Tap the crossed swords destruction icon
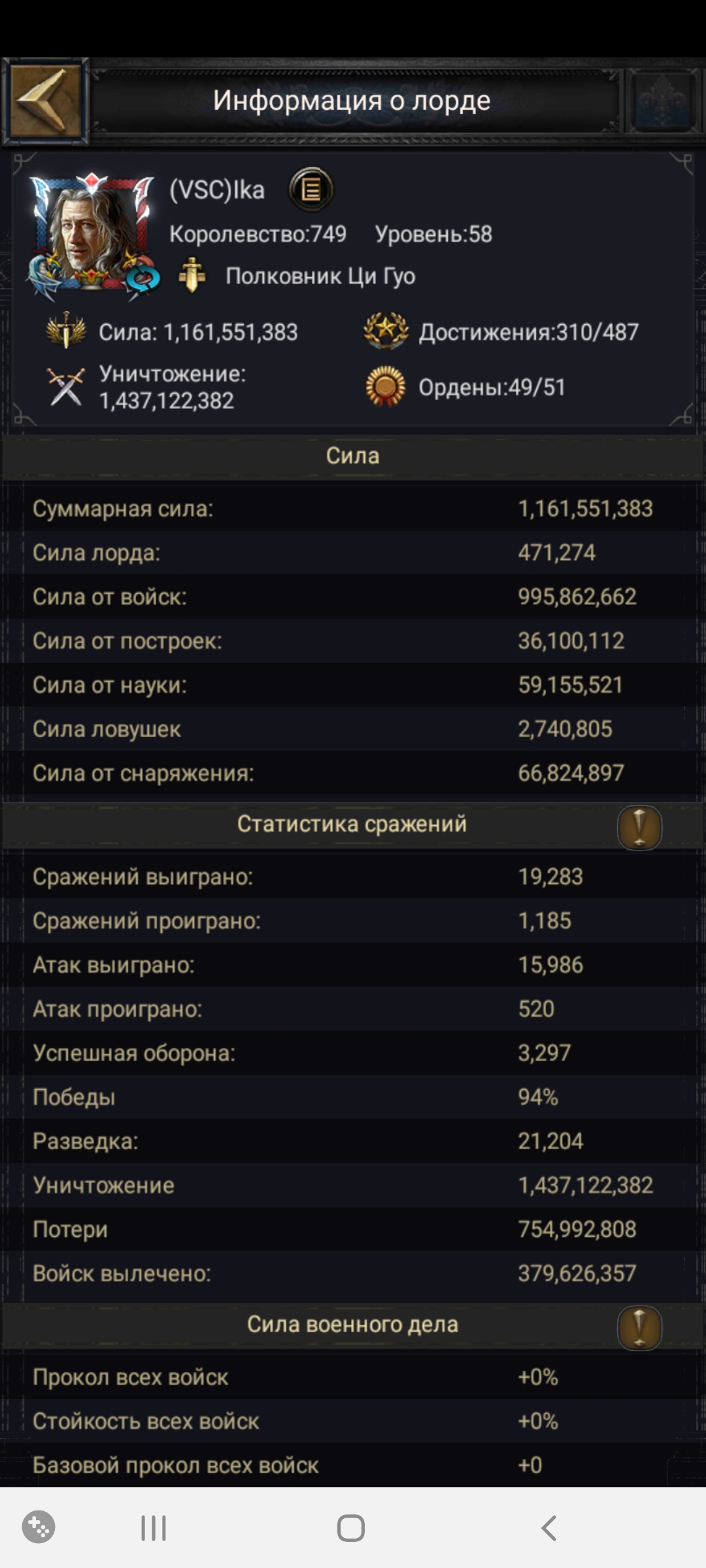Image resolution: width=706 pixels, height=1568 pixels. 66,387
